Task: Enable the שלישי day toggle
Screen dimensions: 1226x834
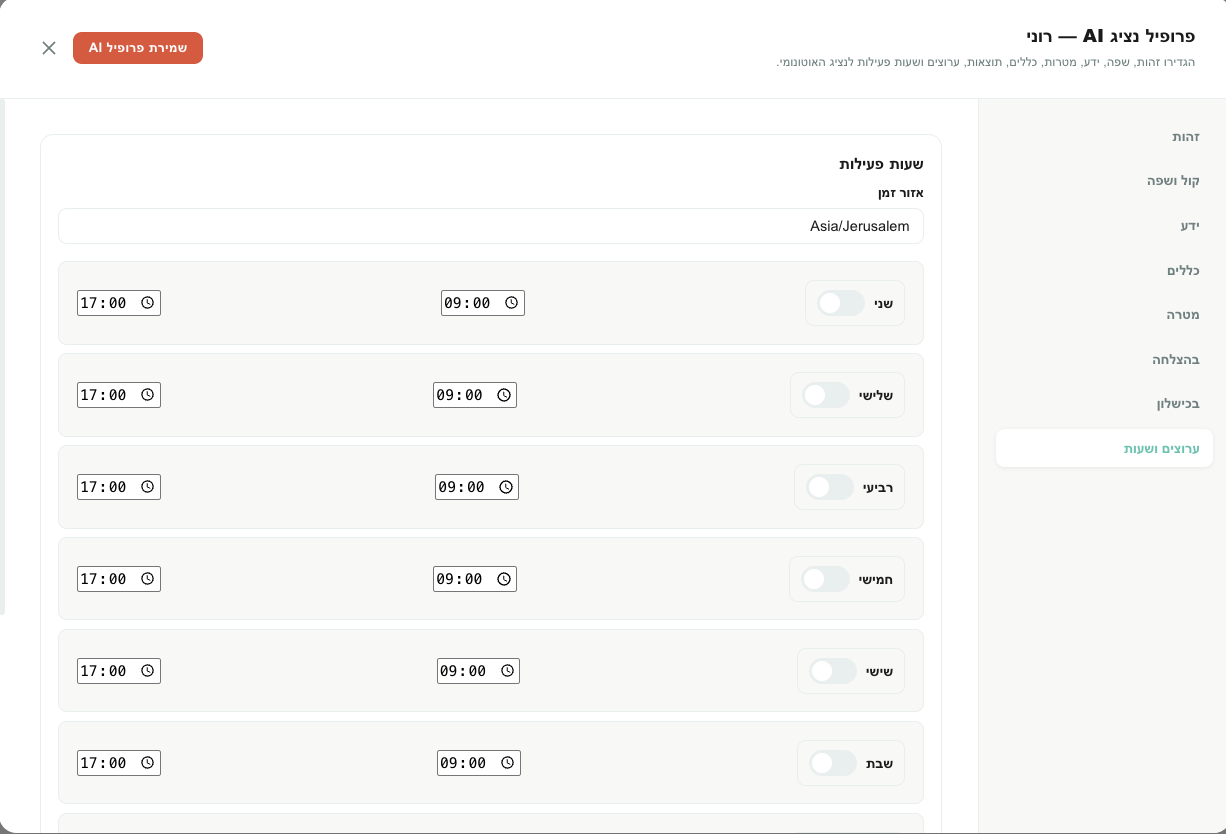Action: [826, 395]
